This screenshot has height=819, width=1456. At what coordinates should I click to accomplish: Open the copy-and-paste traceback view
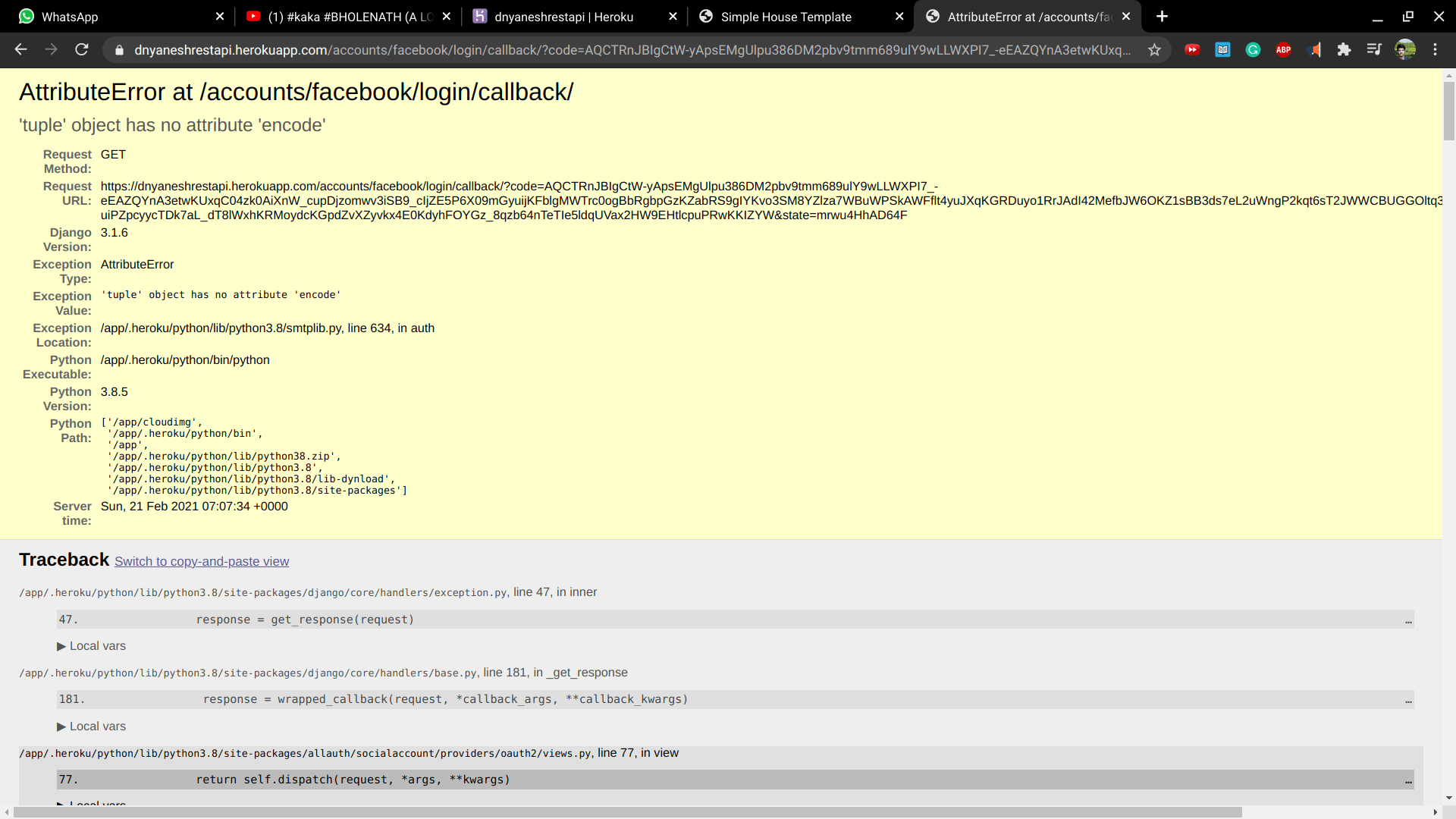point(202,561)
